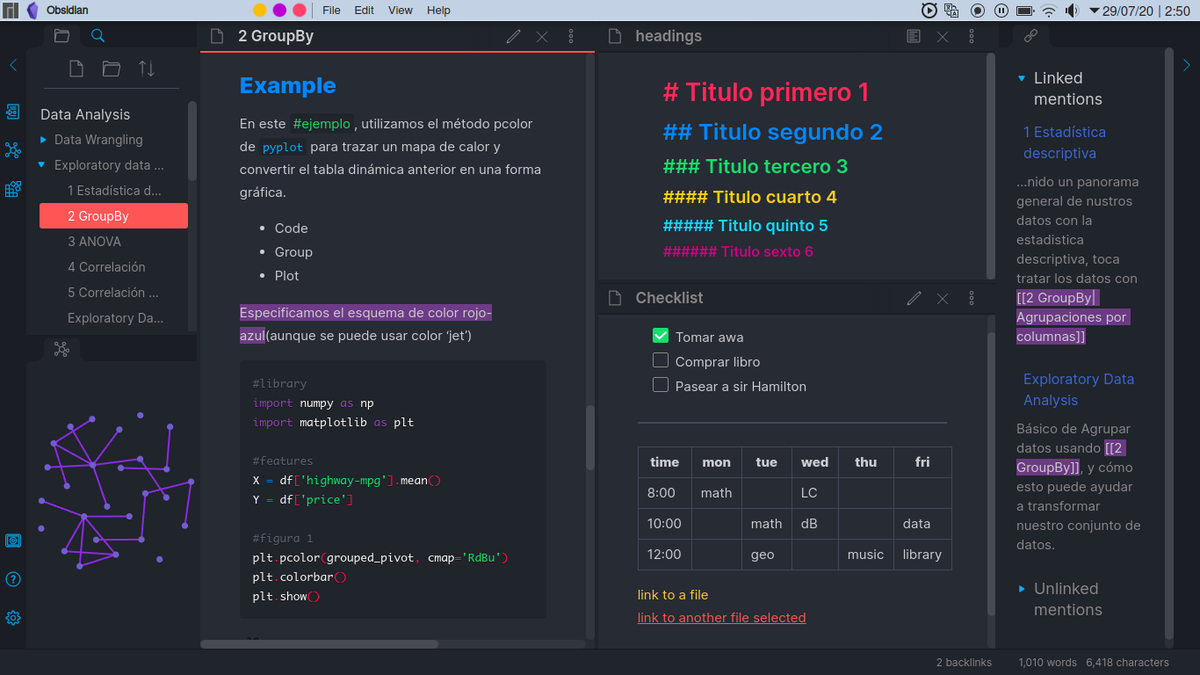Uncheck the Tomar awa checkbox
This screenshot has height=675, width=1200.
pos(660,336)
